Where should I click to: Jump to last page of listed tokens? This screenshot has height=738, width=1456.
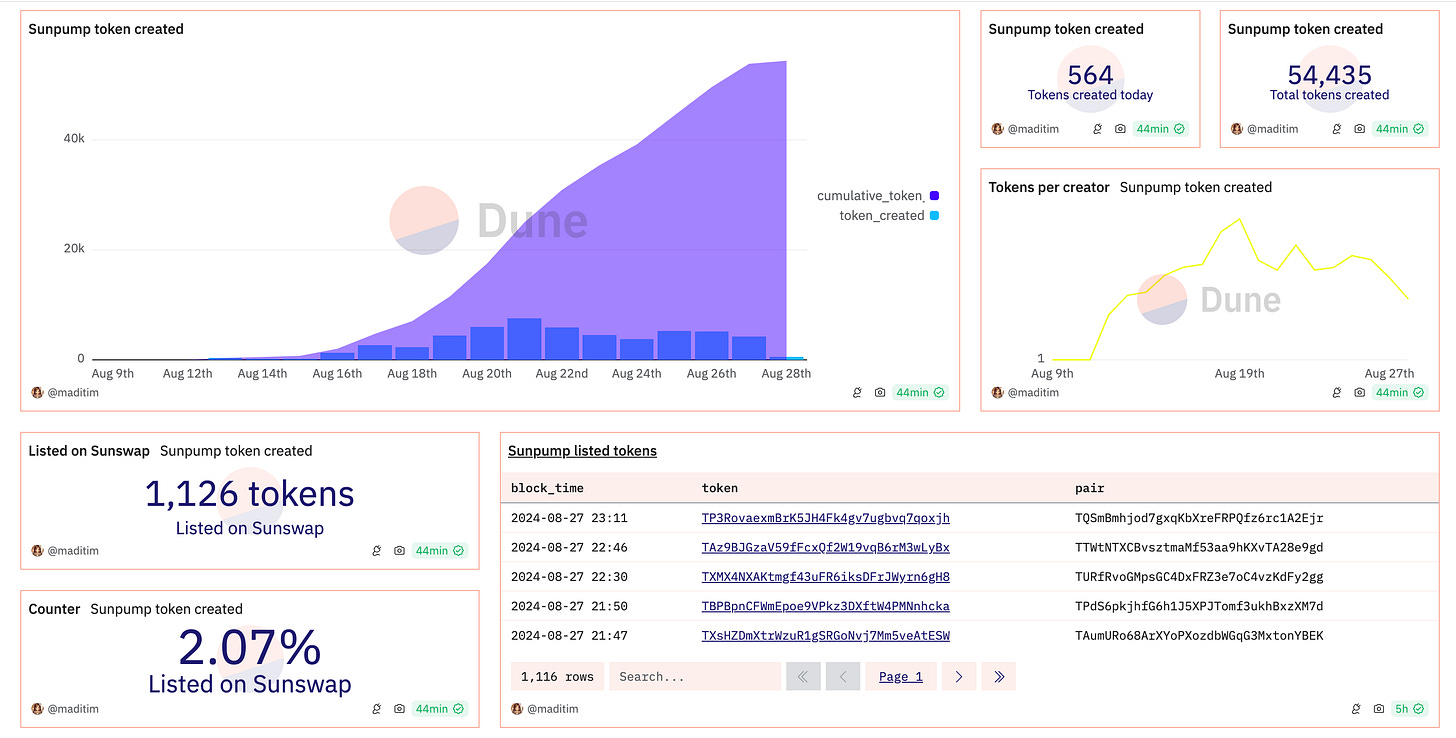point(999,677)
